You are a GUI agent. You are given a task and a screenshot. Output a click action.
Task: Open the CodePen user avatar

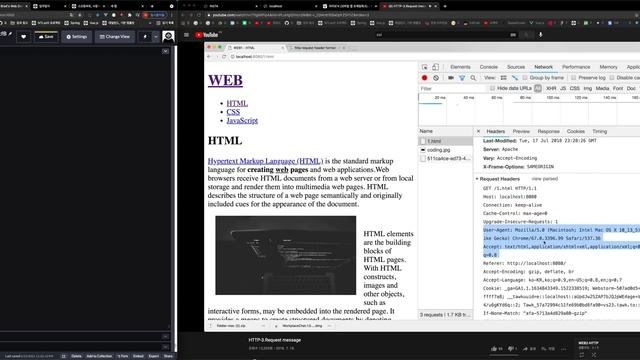(x=168, y=37)
